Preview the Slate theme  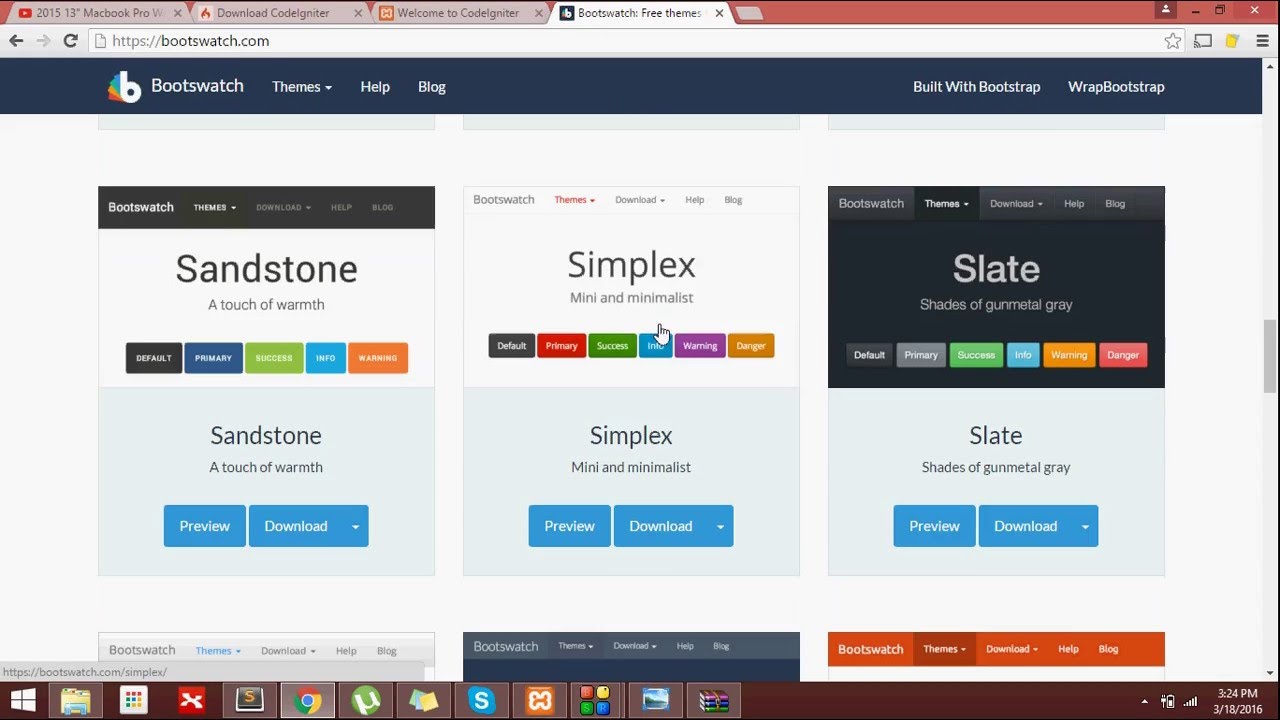[x=935, y=526]
